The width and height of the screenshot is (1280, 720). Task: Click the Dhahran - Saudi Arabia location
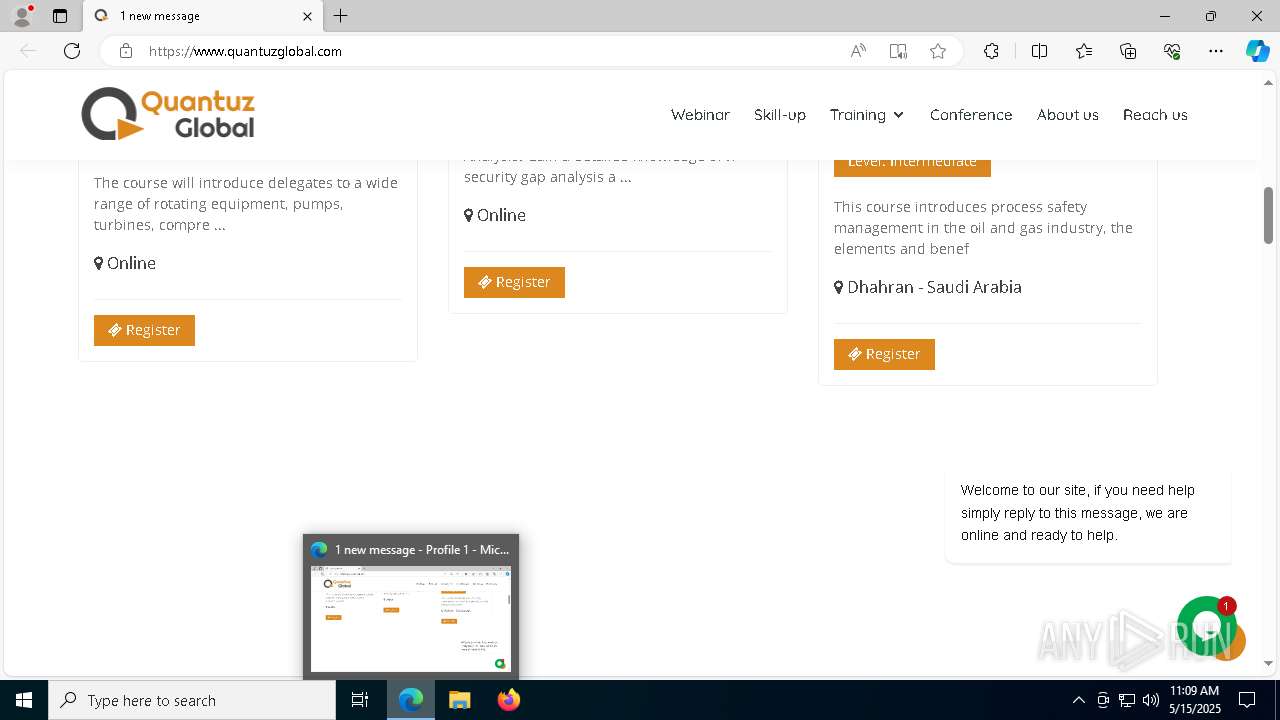pyautogui.click(x=928, y=287)
